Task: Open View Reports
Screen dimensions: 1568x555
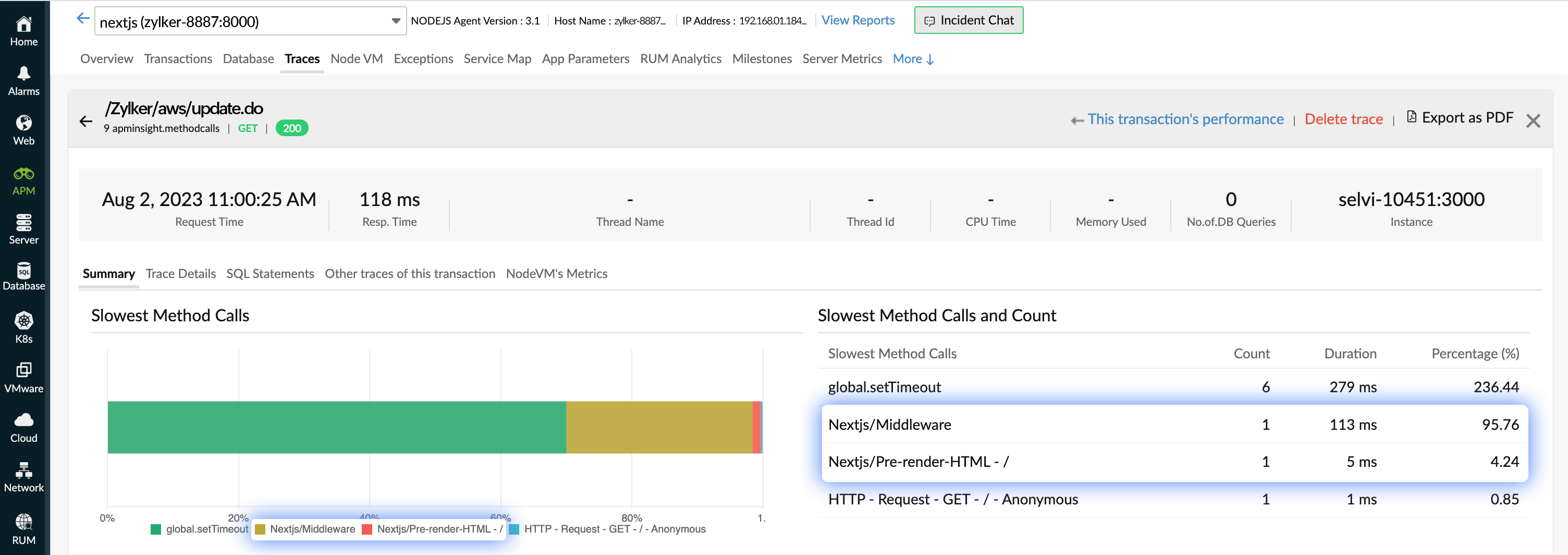Action: (x=857, y=20)
